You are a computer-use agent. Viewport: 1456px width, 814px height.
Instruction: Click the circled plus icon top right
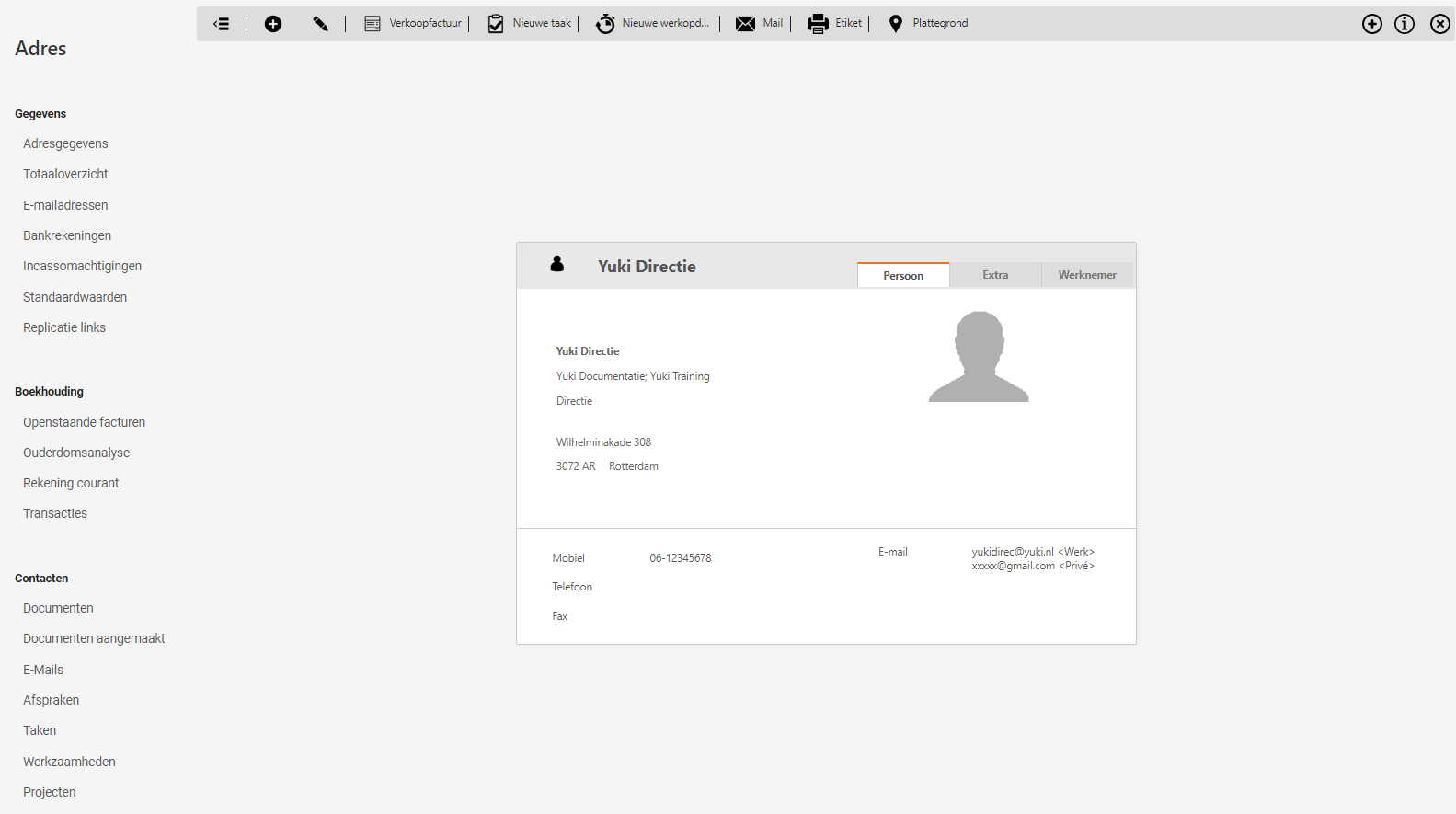pyautogui.click(x=1372, y=24)
